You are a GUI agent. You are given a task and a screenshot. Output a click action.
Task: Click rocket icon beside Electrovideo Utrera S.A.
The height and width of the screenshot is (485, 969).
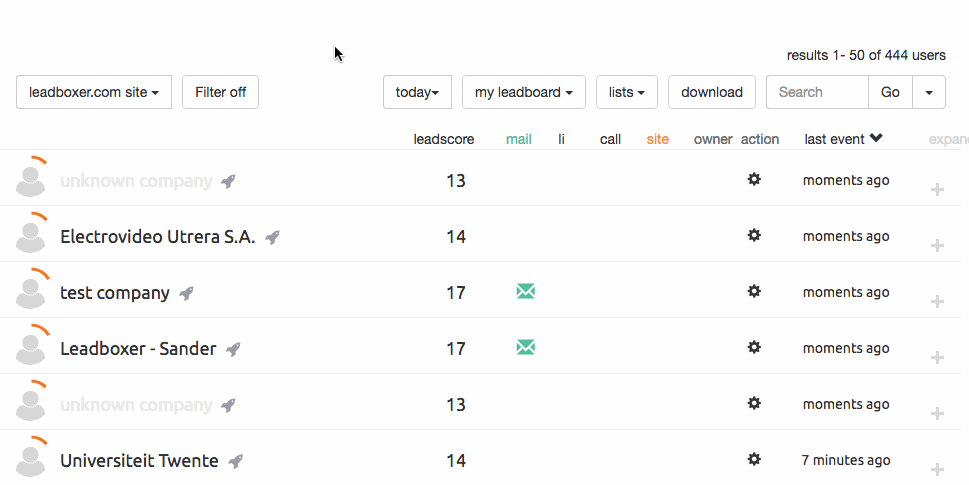272,237
